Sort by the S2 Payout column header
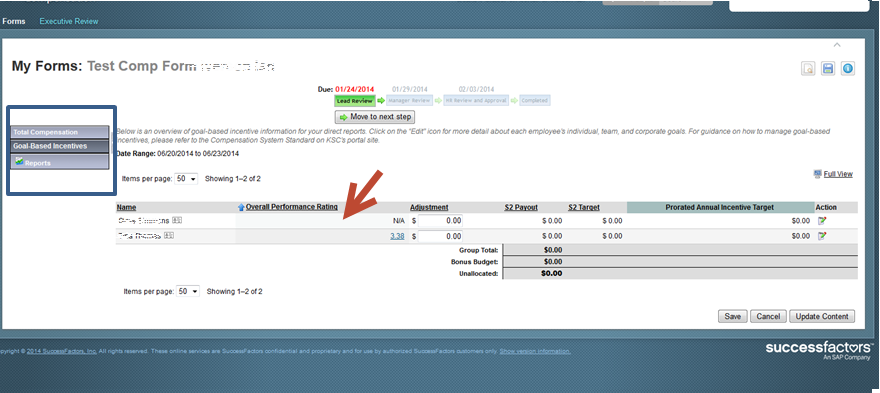Image resolution: width=880 pixels, height=393 pixels. (521, 207)
